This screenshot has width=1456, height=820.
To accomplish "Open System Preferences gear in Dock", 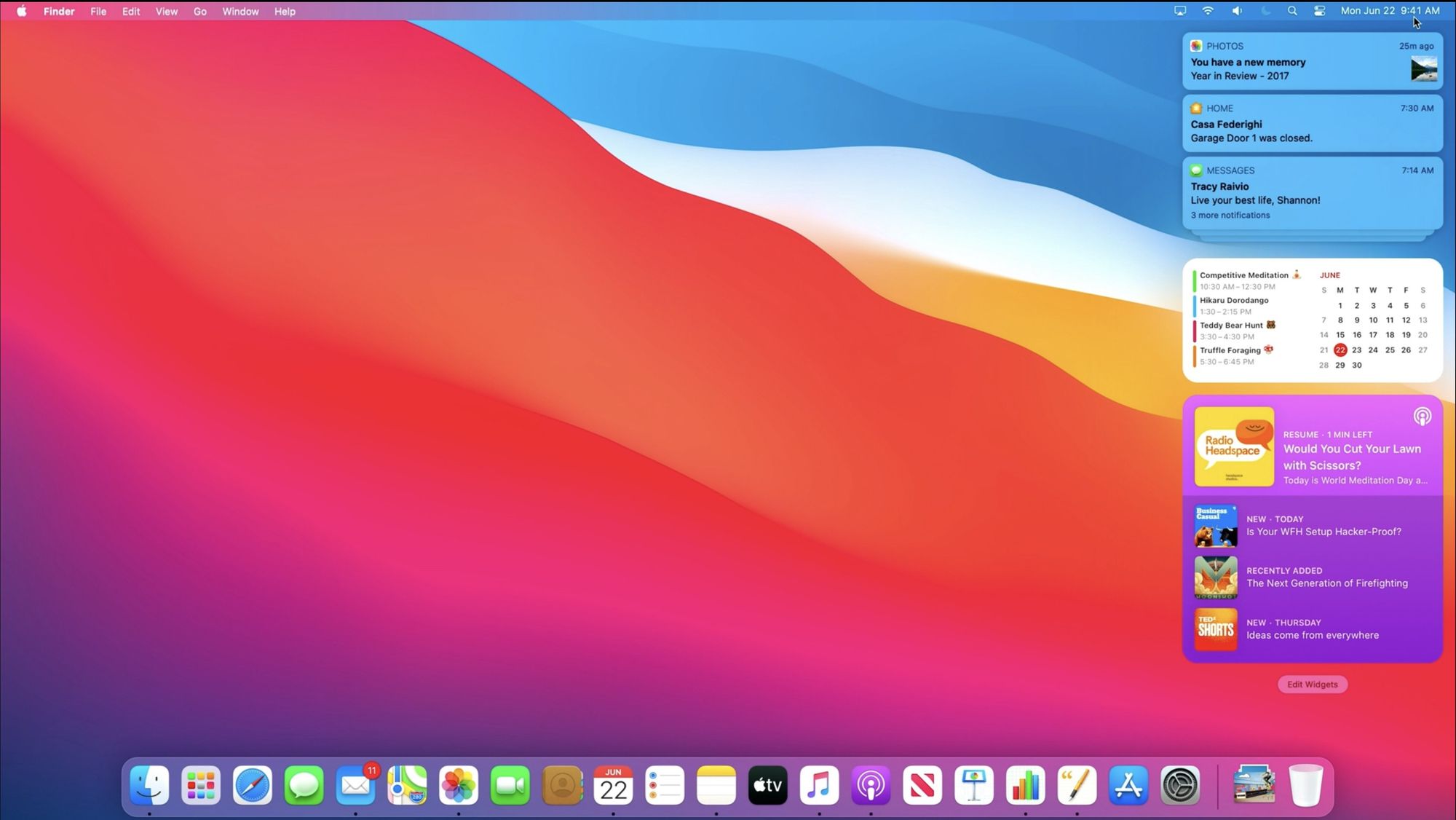I will pos(1180,785).
